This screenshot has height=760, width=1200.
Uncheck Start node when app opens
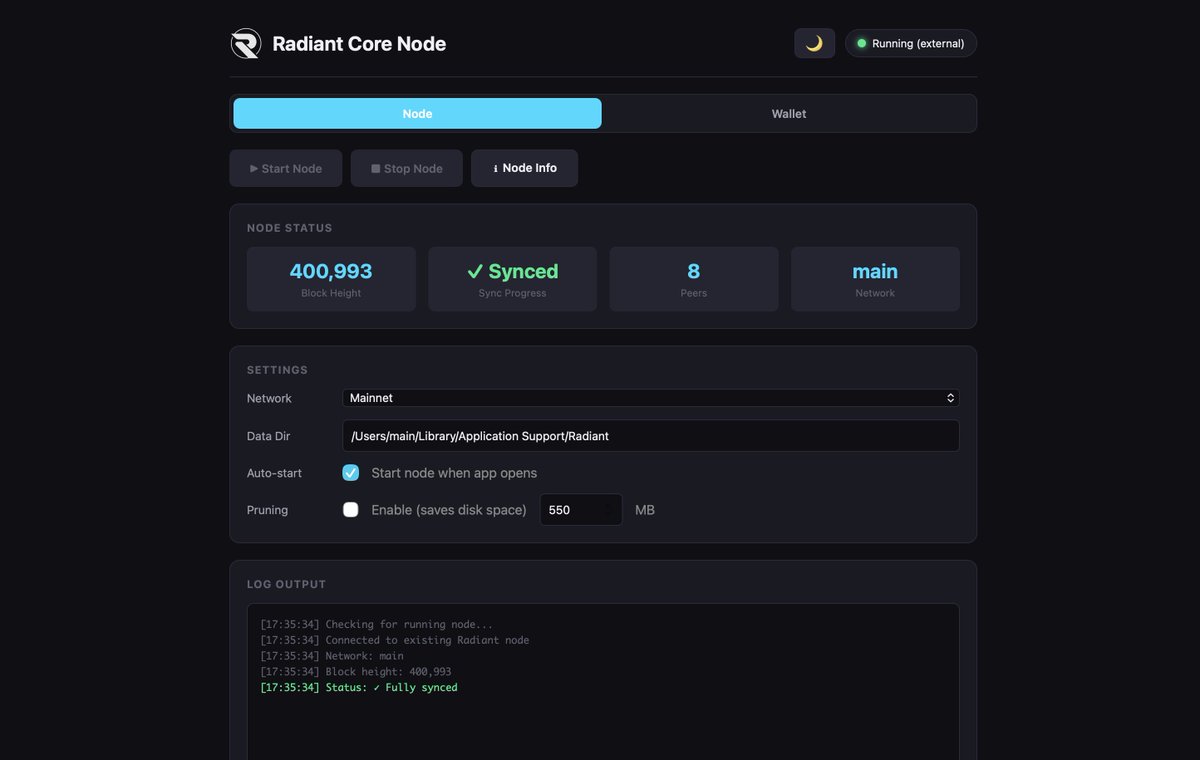coord(351,473)
